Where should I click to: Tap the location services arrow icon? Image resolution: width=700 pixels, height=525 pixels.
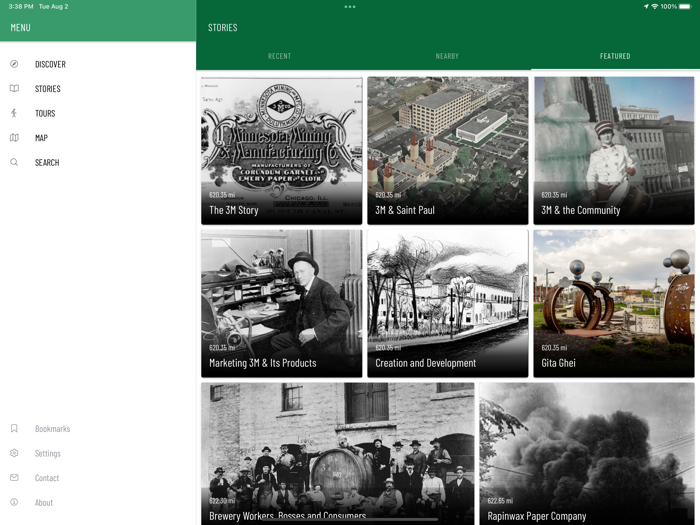[646, 6]
